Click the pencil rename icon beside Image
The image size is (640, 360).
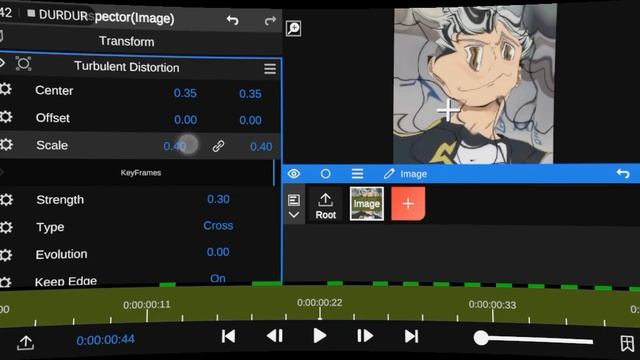point(389,174)
